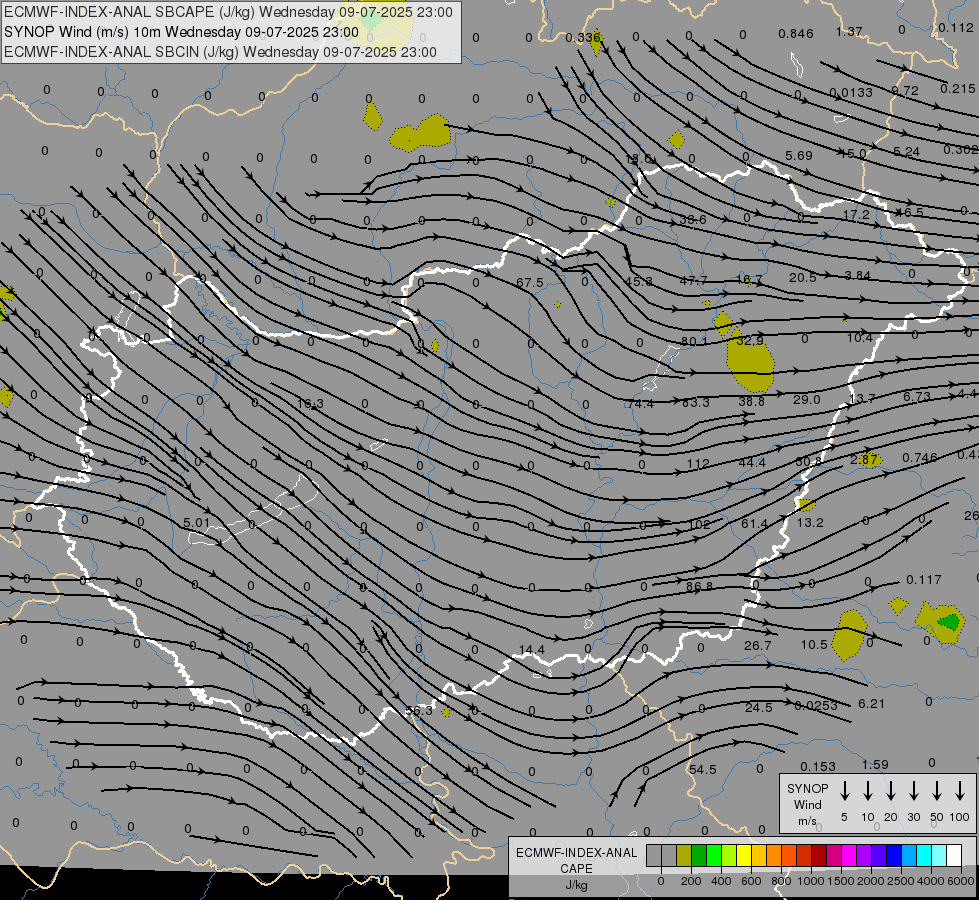Click the 10 m/s wind arrow in legend

click(867, 791)
